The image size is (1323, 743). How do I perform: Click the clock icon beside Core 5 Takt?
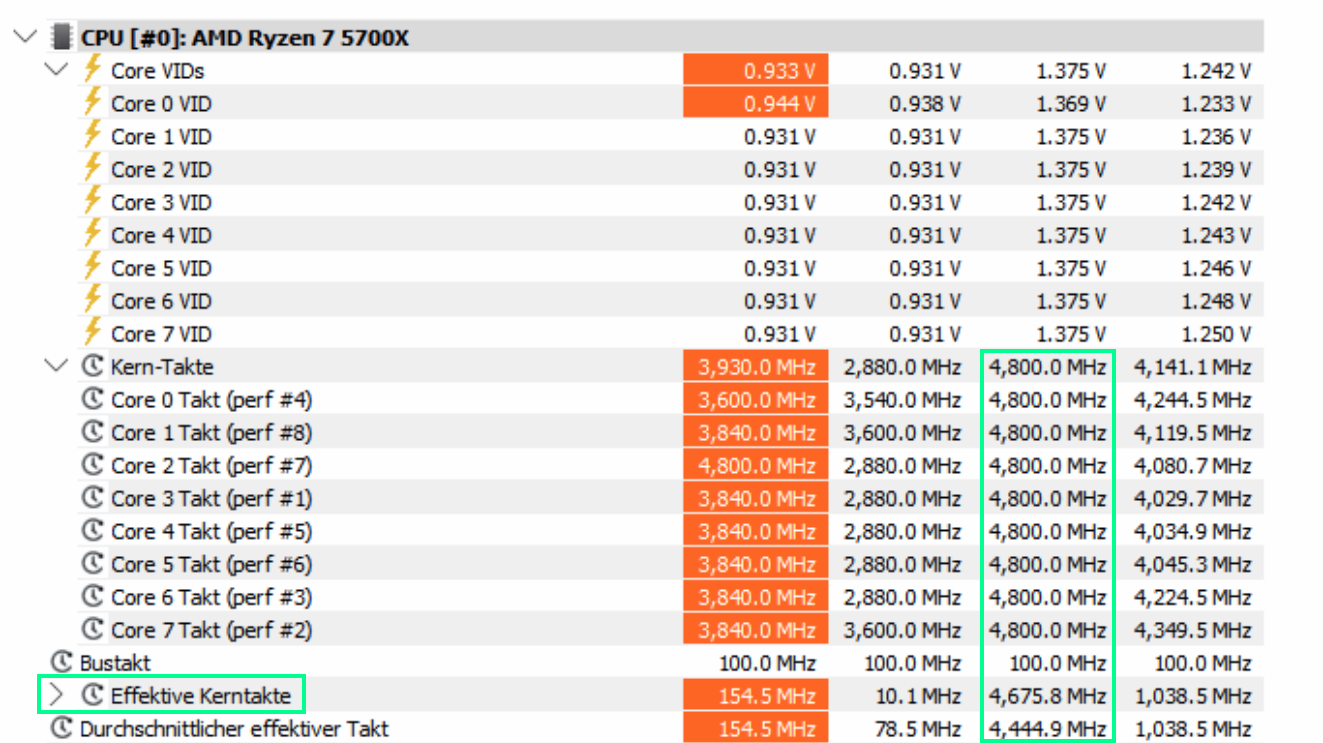[93, 564]
